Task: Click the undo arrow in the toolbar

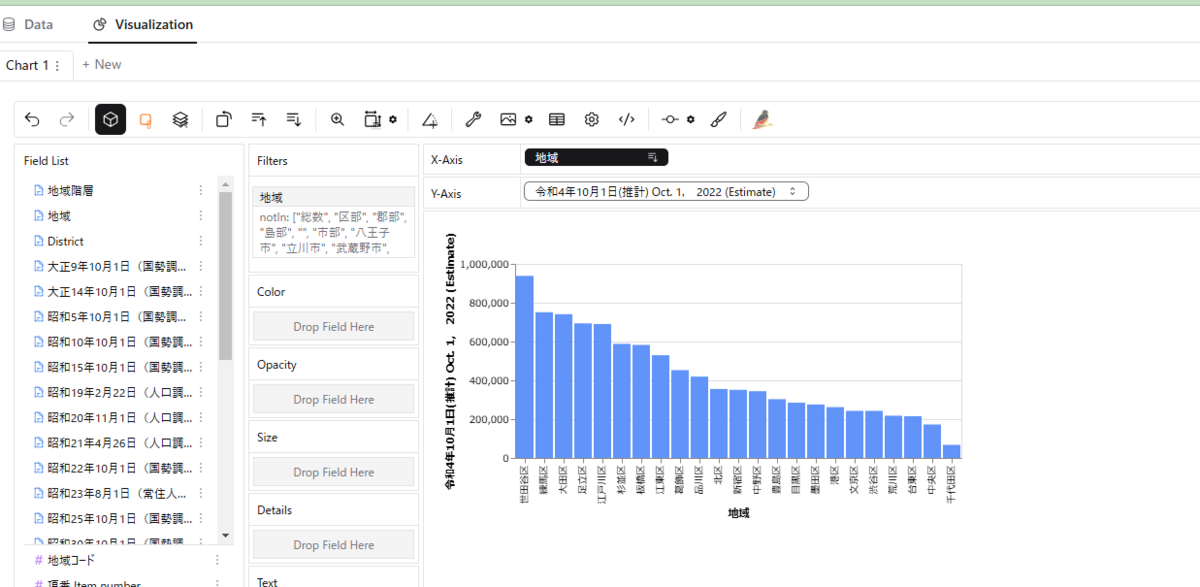Action: [32, 120]
